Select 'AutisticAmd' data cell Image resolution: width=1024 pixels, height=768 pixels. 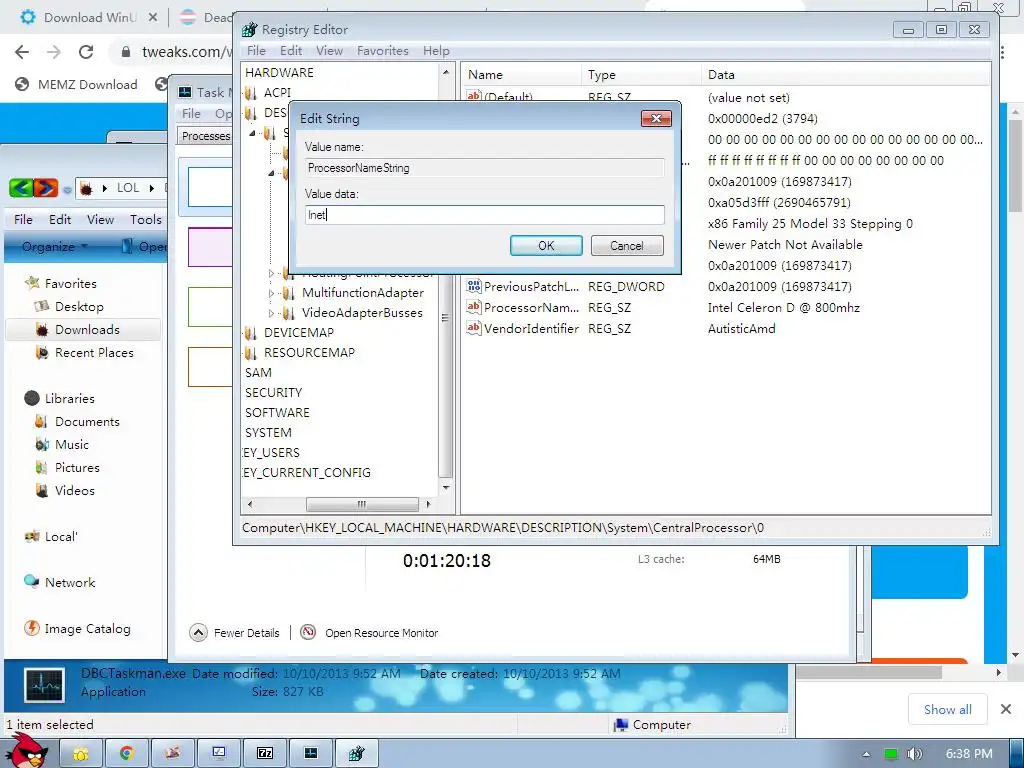tap(741, 328)
